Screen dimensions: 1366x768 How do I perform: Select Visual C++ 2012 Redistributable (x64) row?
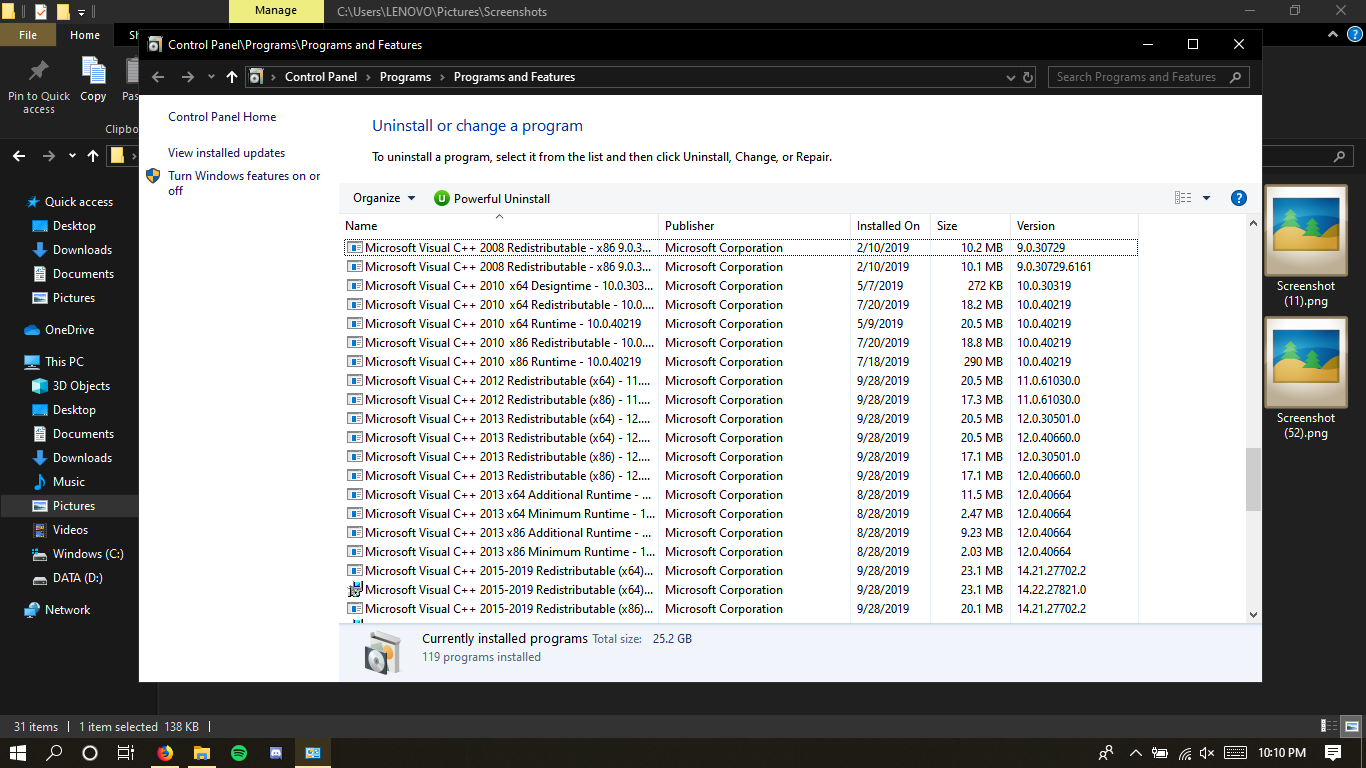point(741,381)
